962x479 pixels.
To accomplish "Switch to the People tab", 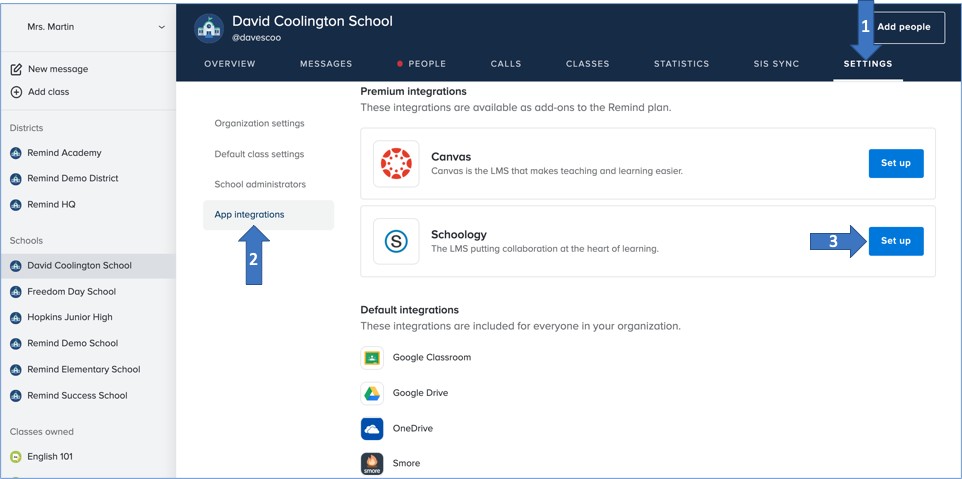I will [427, 64].
